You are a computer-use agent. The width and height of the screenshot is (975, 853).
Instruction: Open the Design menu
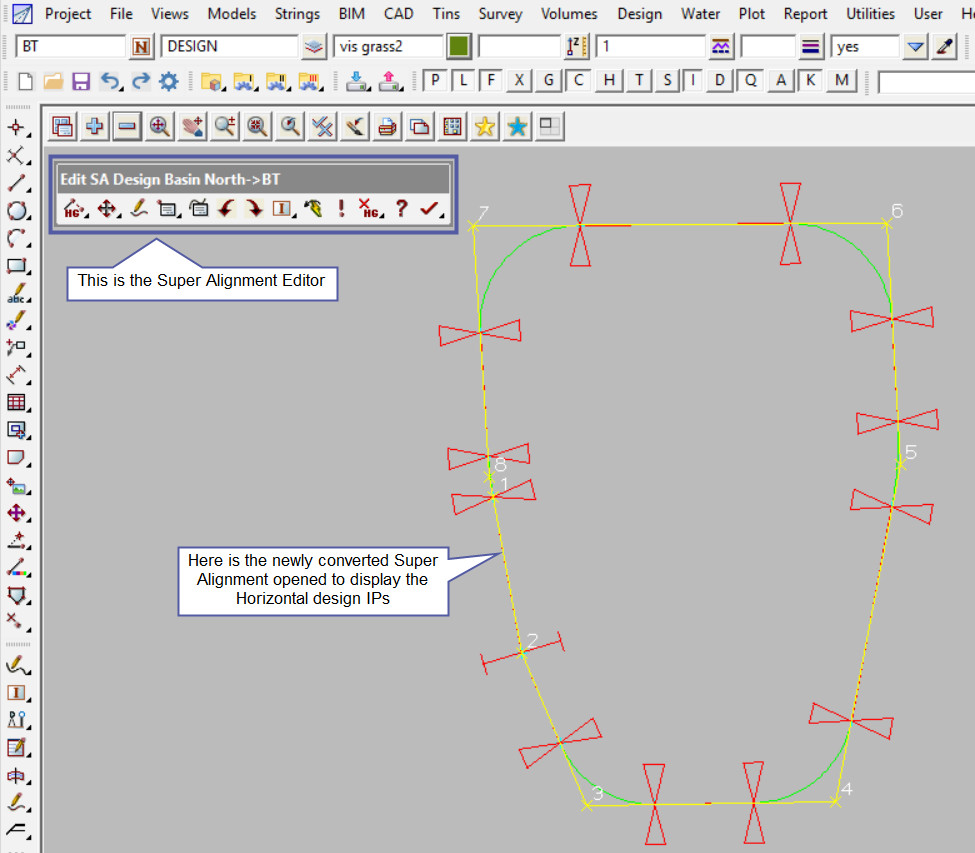tap(639, 14)
